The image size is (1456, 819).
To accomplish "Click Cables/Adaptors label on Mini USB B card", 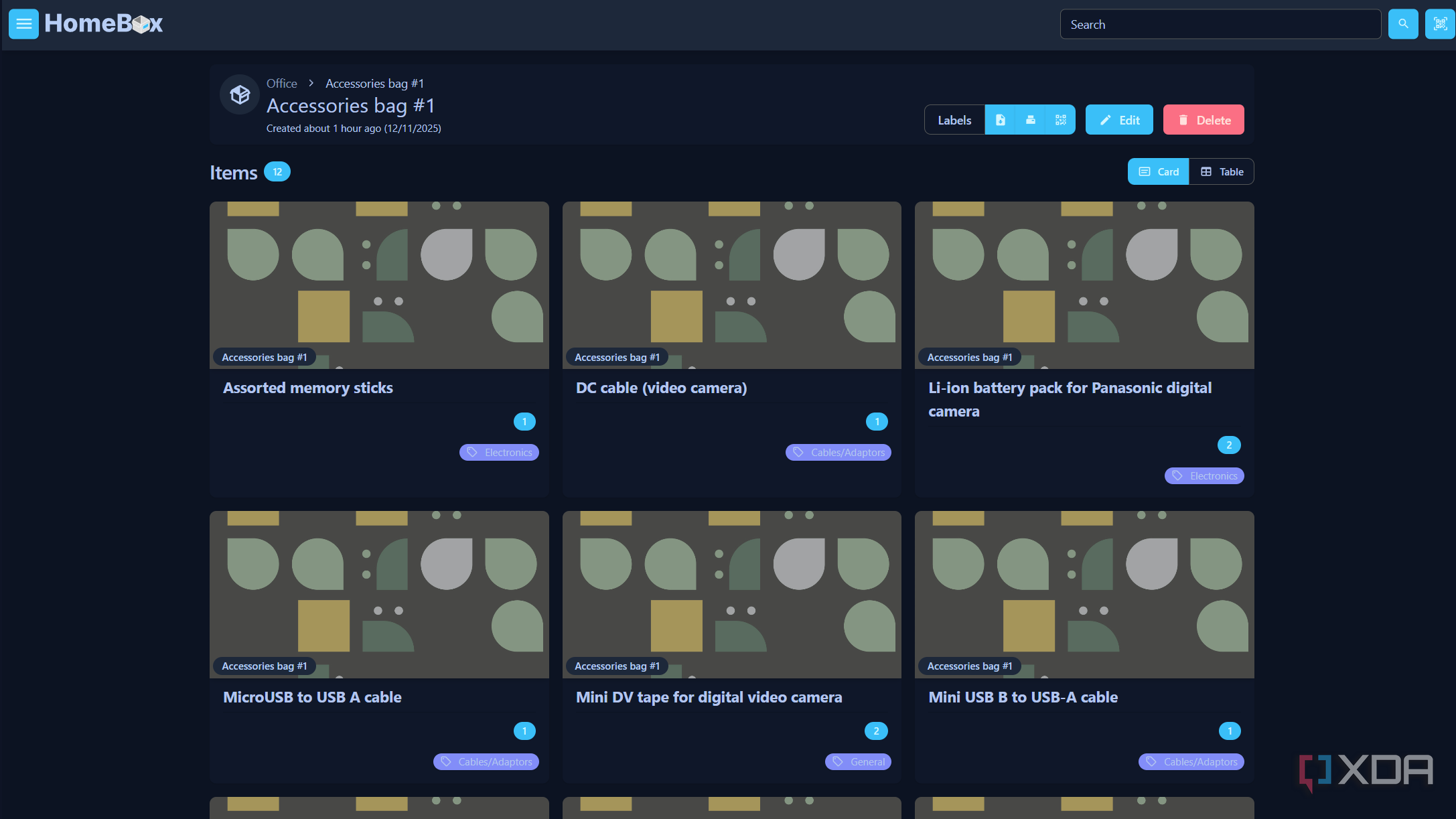I will tap(1191, 762).
